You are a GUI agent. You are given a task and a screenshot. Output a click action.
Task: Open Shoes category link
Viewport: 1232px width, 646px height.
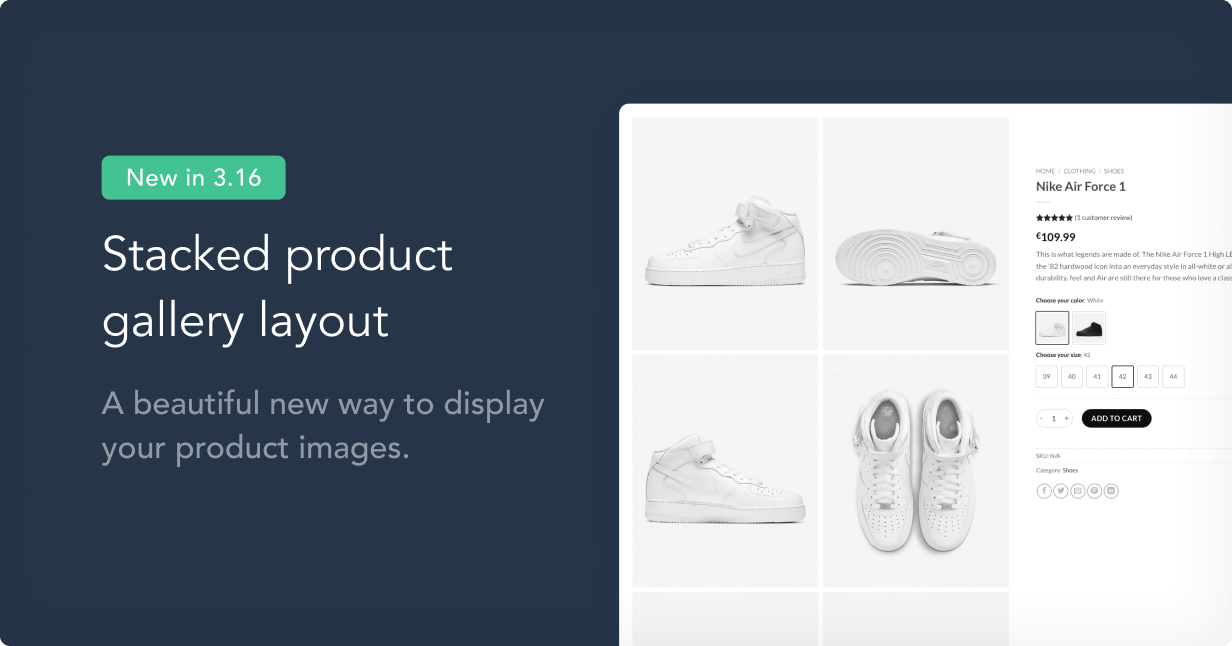1070,470
